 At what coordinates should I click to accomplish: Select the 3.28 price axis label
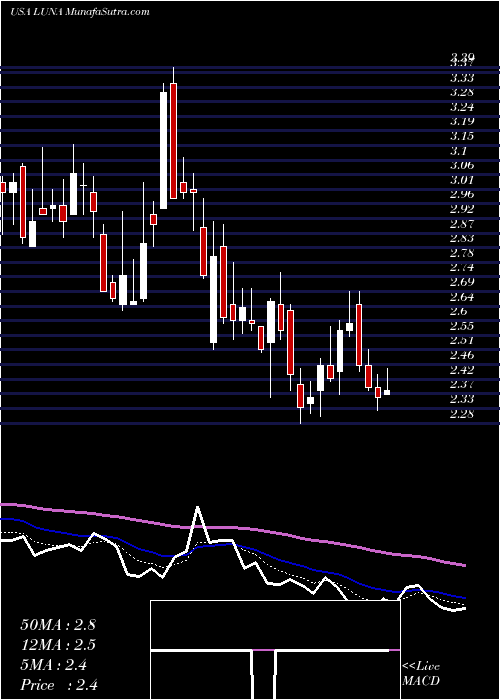pos(462,93)
